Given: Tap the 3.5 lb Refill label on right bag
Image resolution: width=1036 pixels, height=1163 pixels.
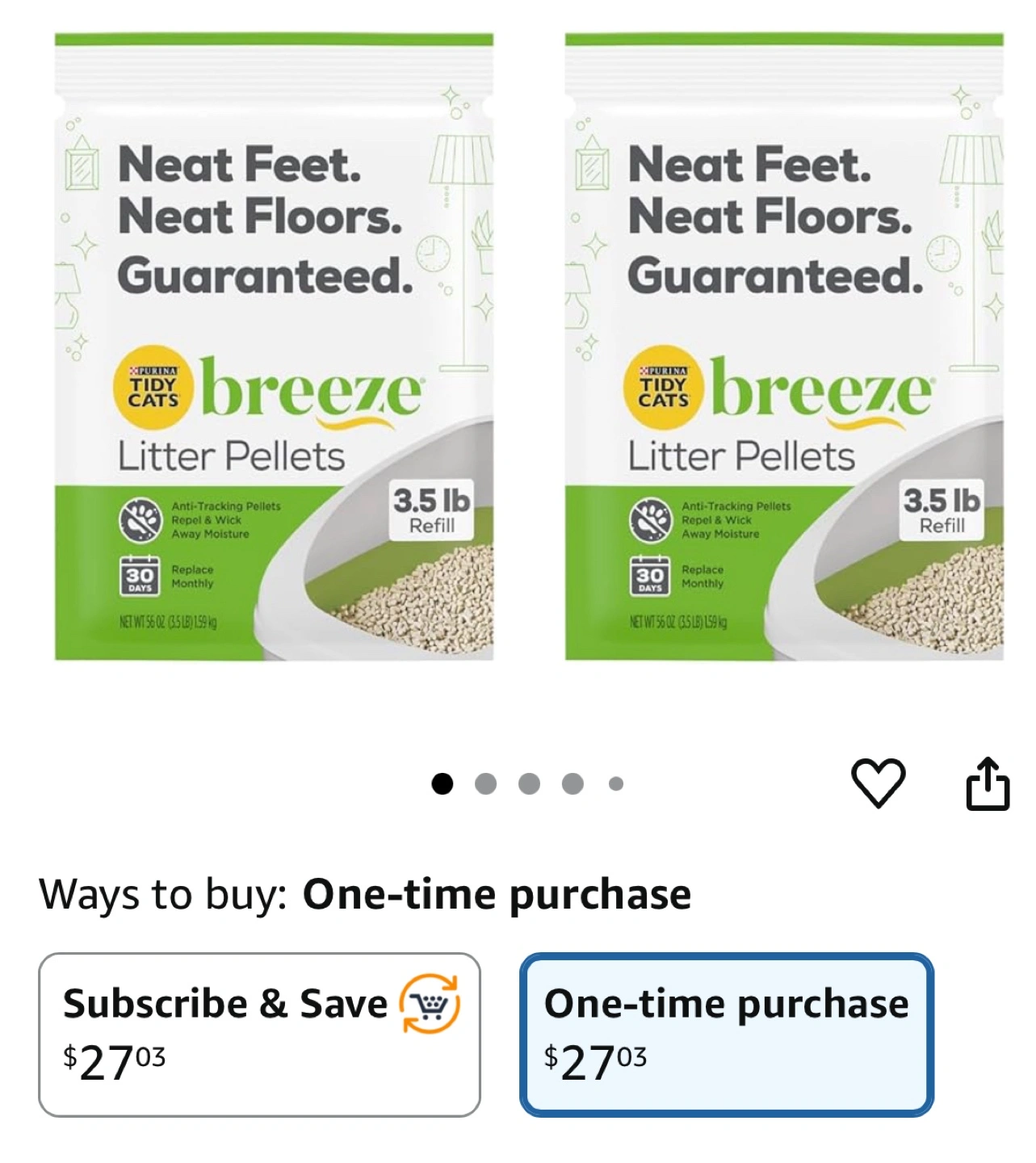Looking at the screenshot, I should click(x=942, y=510).
